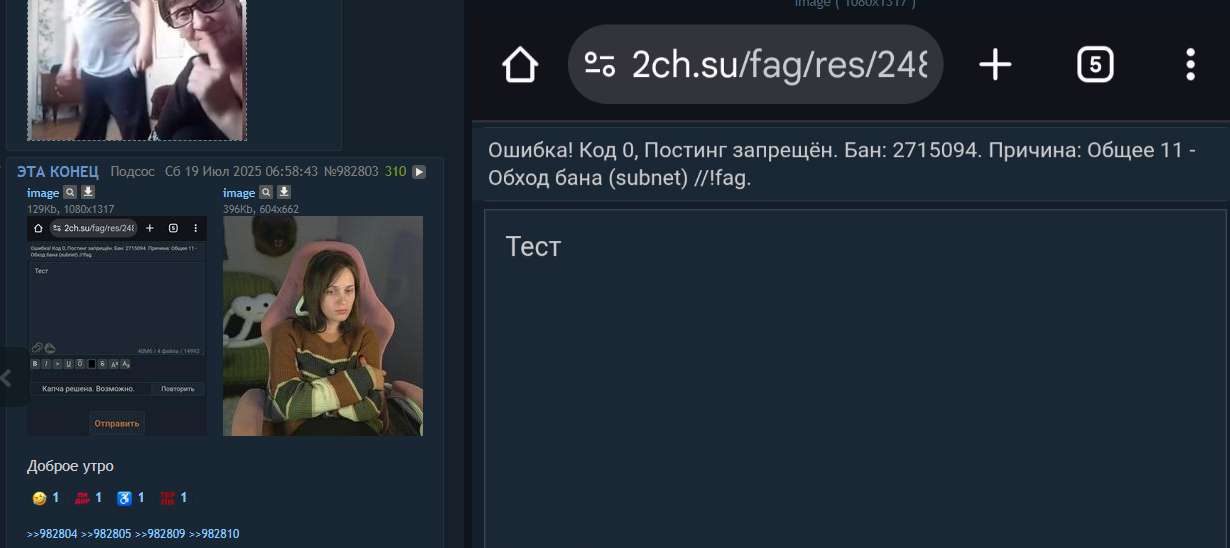Click the site settings icon inside the 2ch.su address bar
Image resolution: width=1230 pixels, height=548 pixels.
click(600, 65)
